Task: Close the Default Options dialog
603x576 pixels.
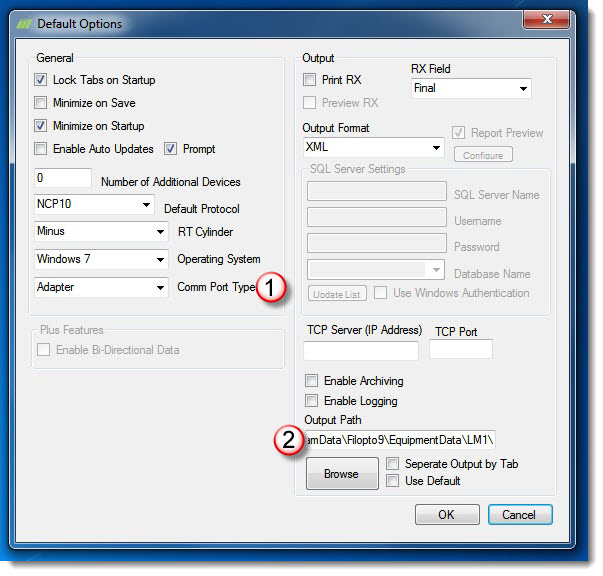Action: (546, 19)
